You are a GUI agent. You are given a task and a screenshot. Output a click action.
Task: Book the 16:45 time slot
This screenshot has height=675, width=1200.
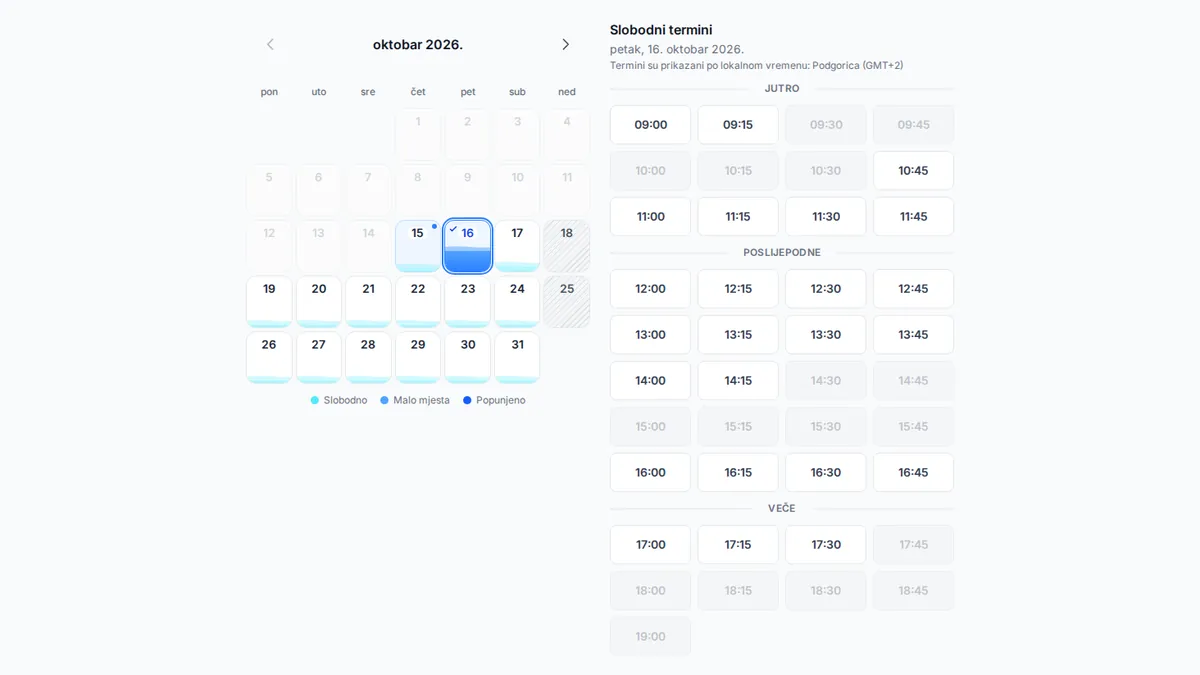pyautogui.click(x=913, y=473)
